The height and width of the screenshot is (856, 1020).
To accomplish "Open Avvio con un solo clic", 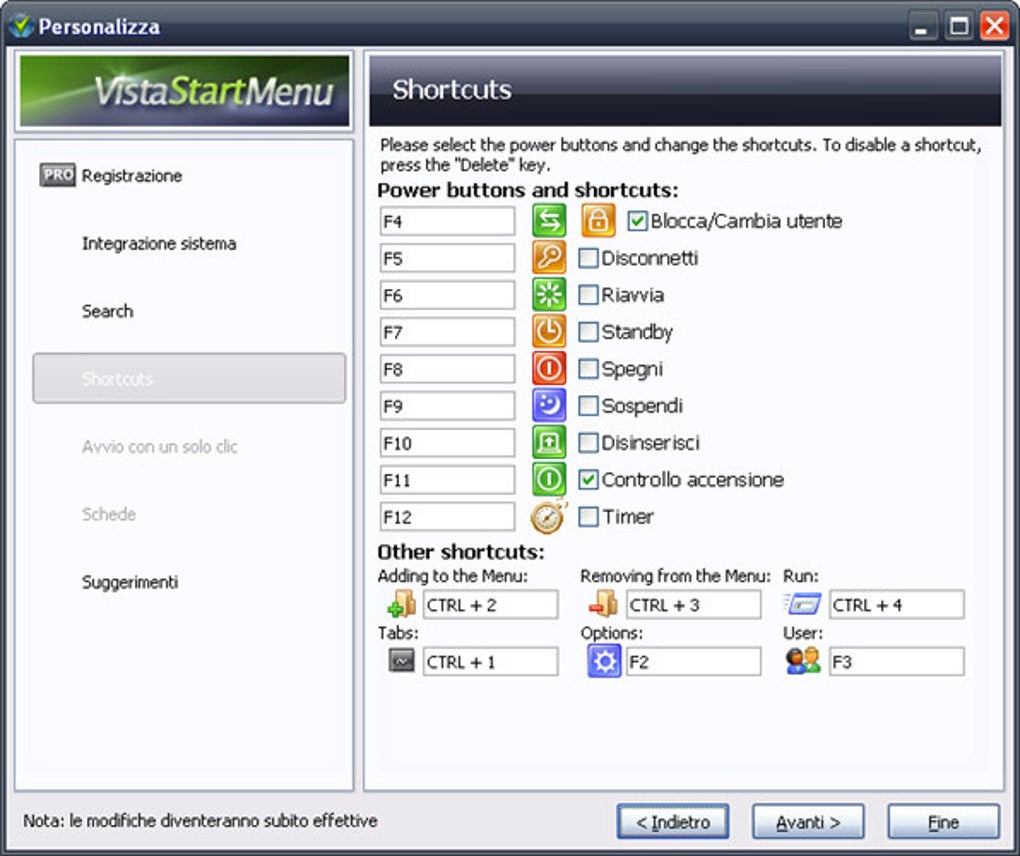I will tap(159, 446).
